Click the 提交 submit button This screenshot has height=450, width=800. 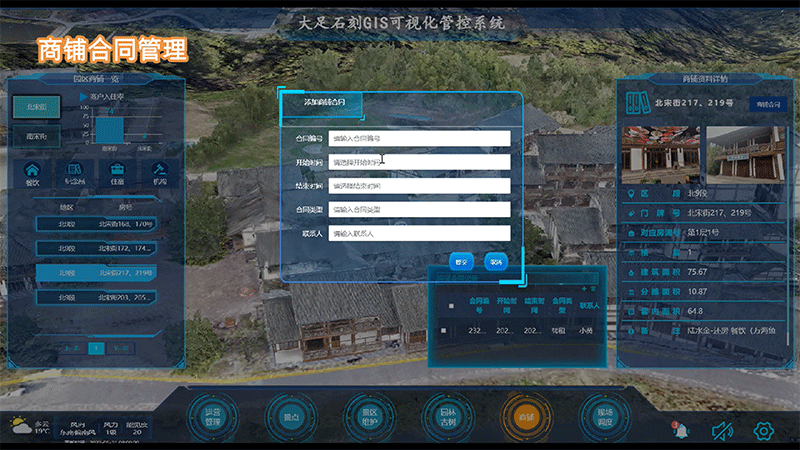[x=461, y=261]
